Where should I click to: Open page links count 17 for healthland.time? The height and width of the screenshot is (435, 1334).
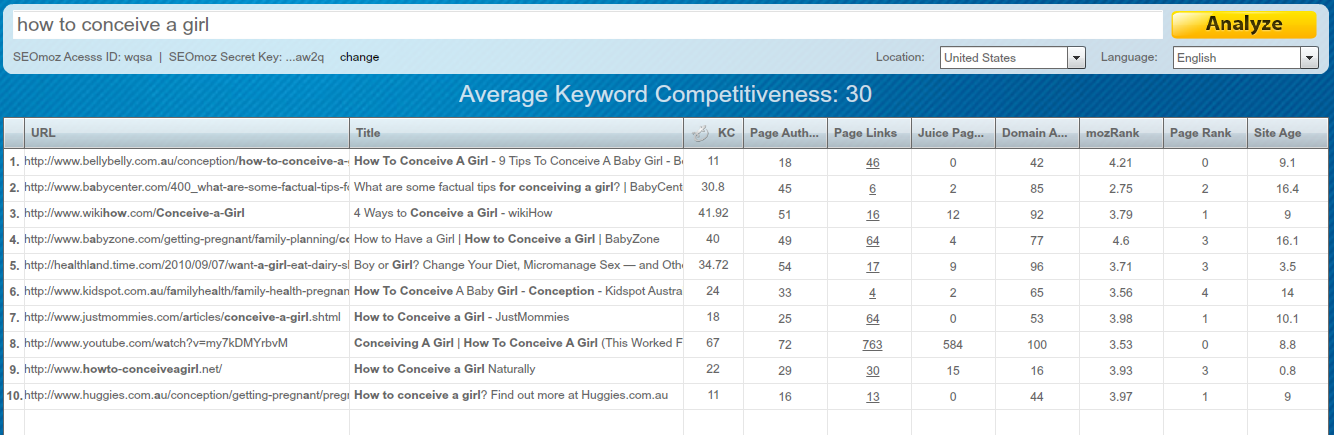(x=873, y=266)
